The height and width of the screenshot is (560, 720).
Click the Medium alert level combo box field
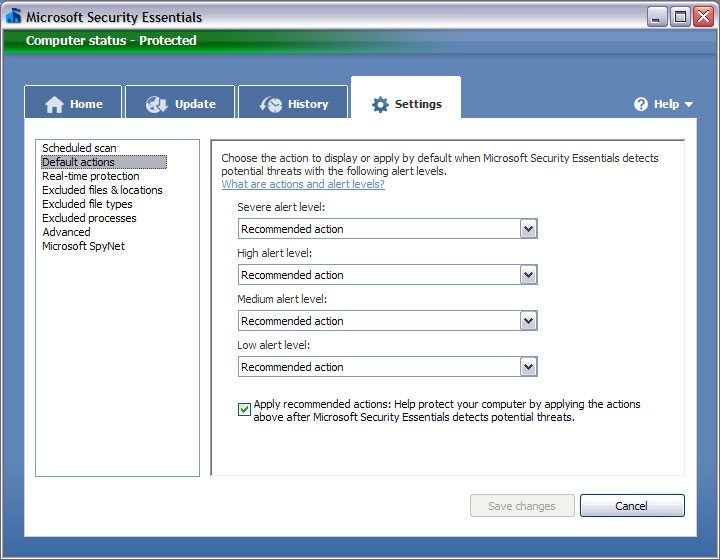(388, 320)
